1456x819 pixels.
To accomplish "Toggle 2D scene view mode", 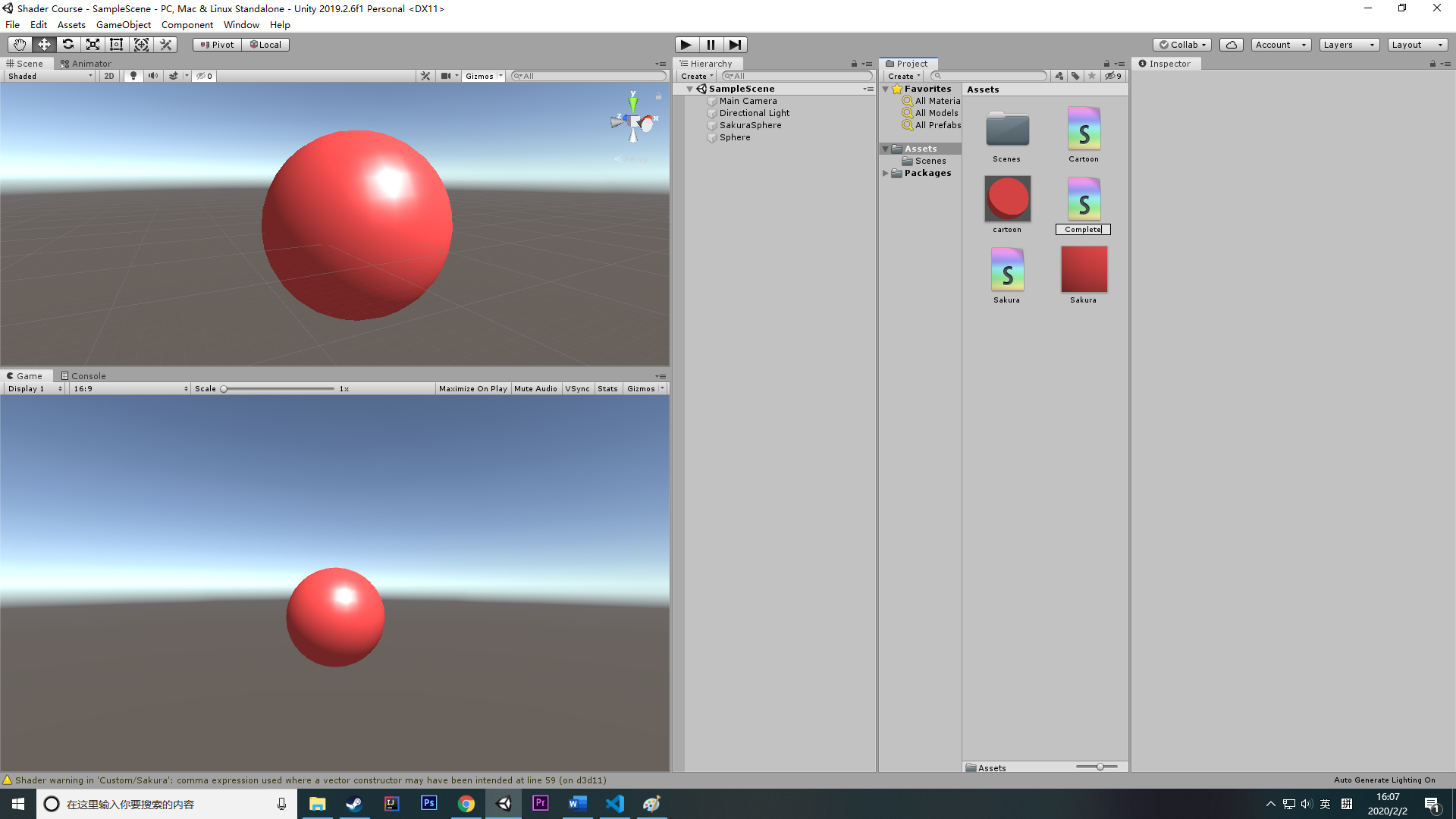I will point(109,76).
